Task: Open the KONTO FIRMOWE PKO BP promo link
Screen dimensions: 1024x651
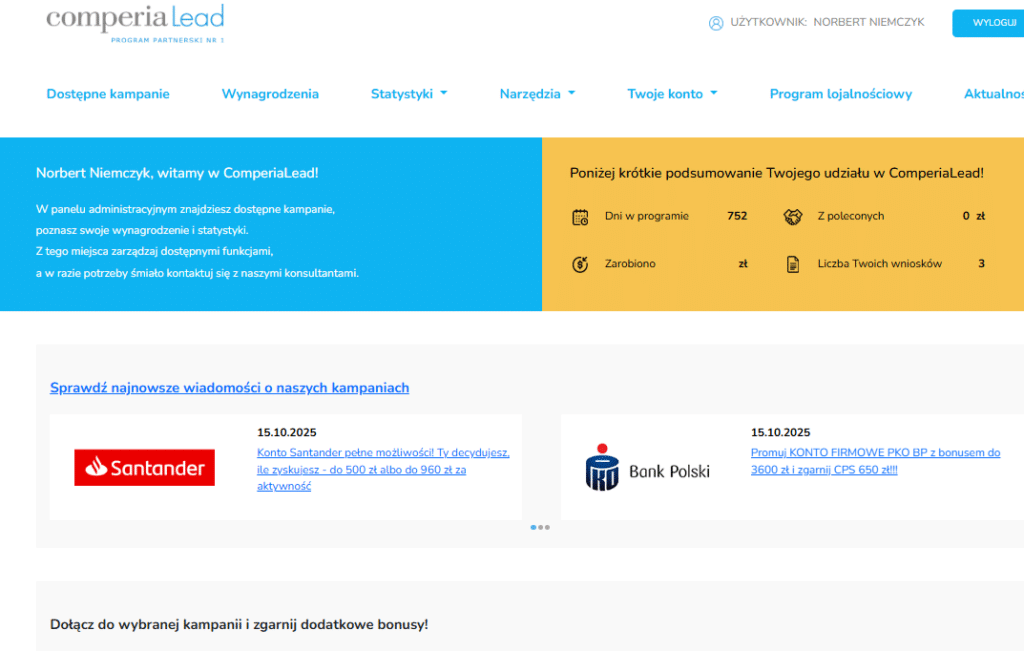Action: pos(875,461)
